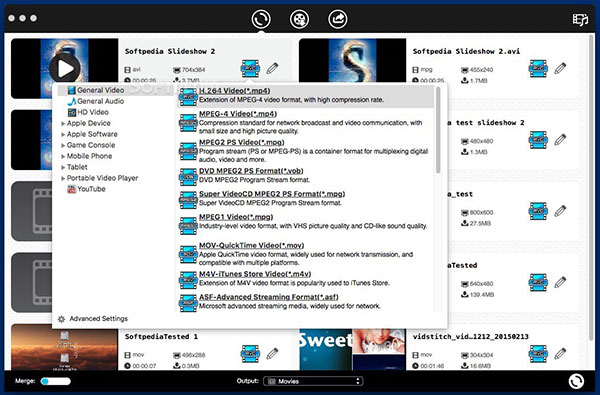Open format picker for the a_test item

538,211
